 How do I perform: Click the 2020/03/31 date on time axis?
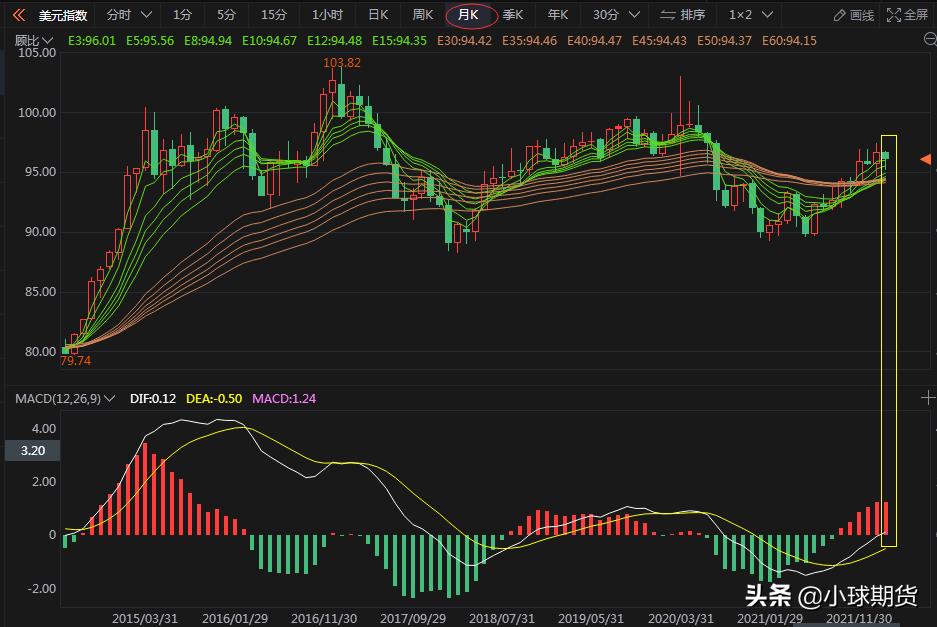tap(681, 619)
